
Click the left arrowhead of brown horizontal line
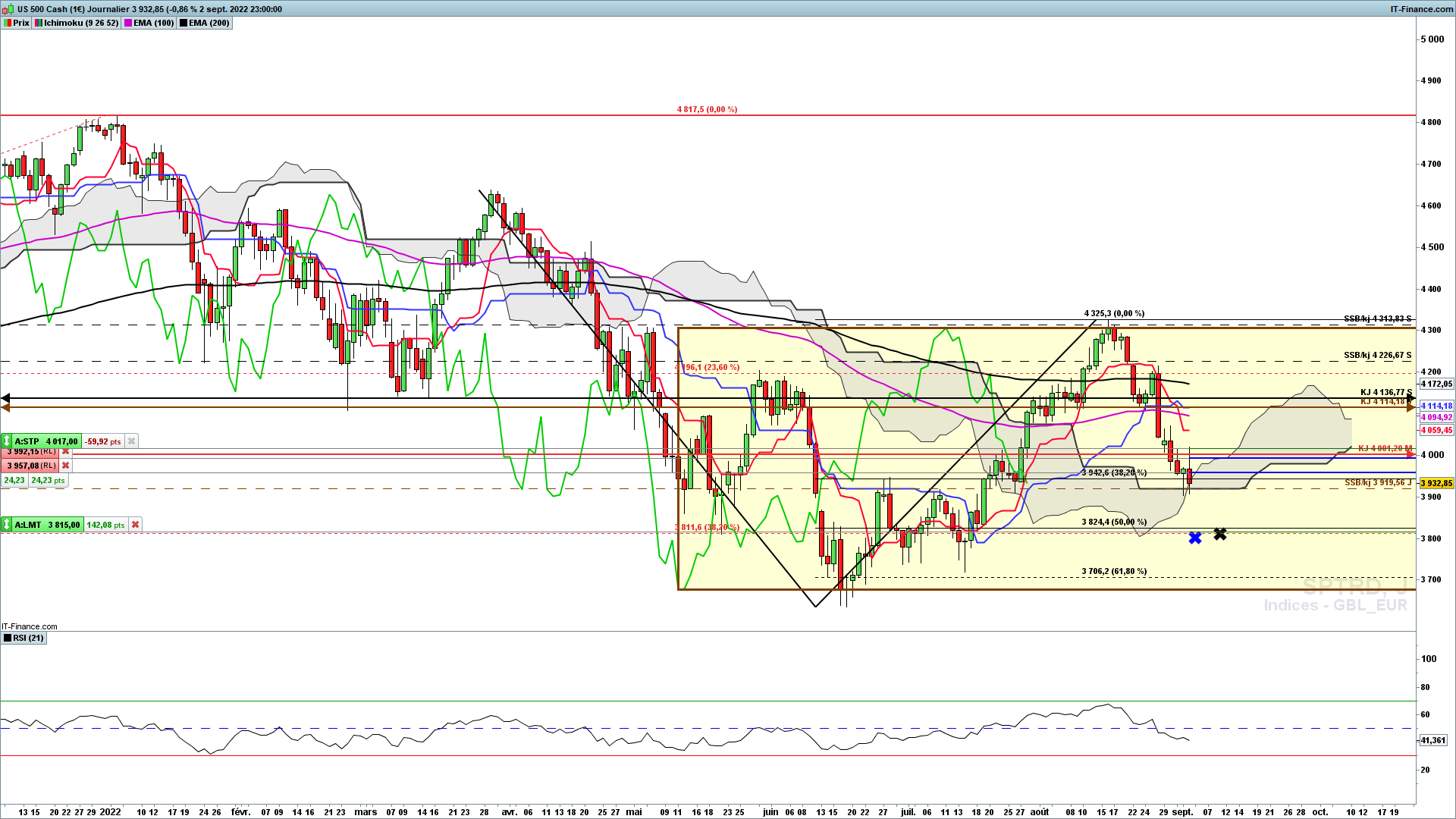point(5,407)
